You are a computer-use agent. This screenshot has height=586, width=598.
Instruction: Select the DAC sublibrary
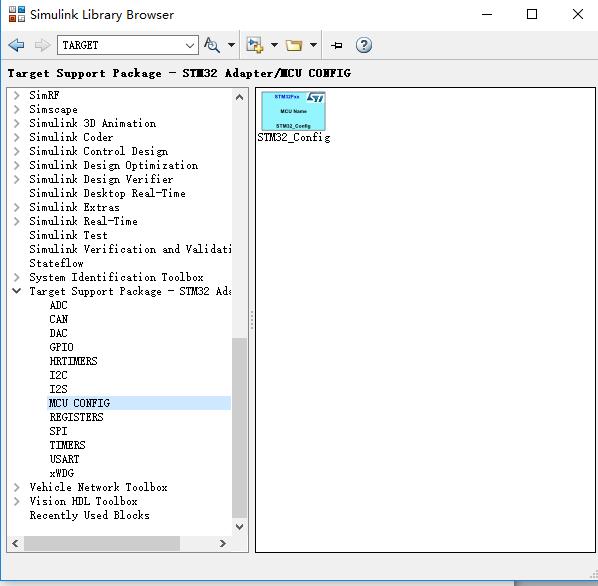click(x=58, y=333)
